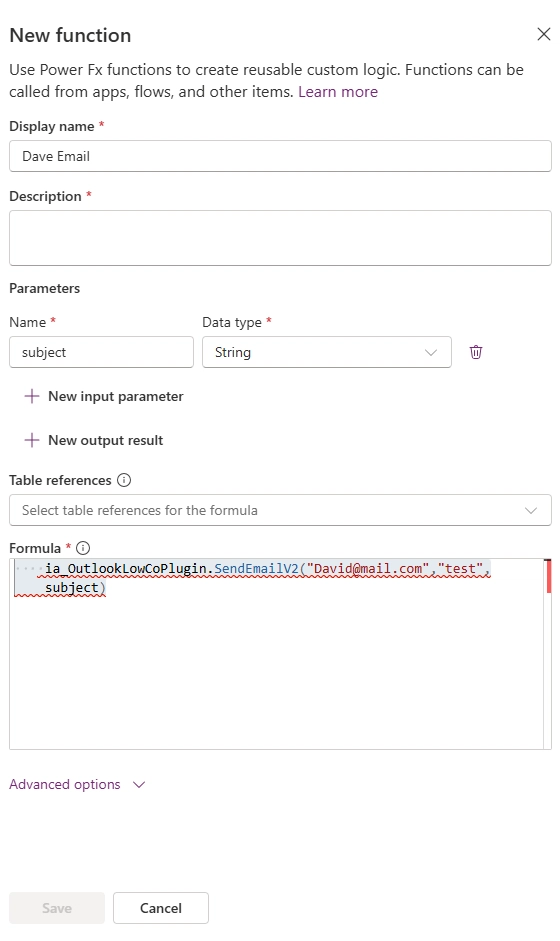Add a New input parameter
The height and width of the screenshot is (941, 560).
click(104, 396)
